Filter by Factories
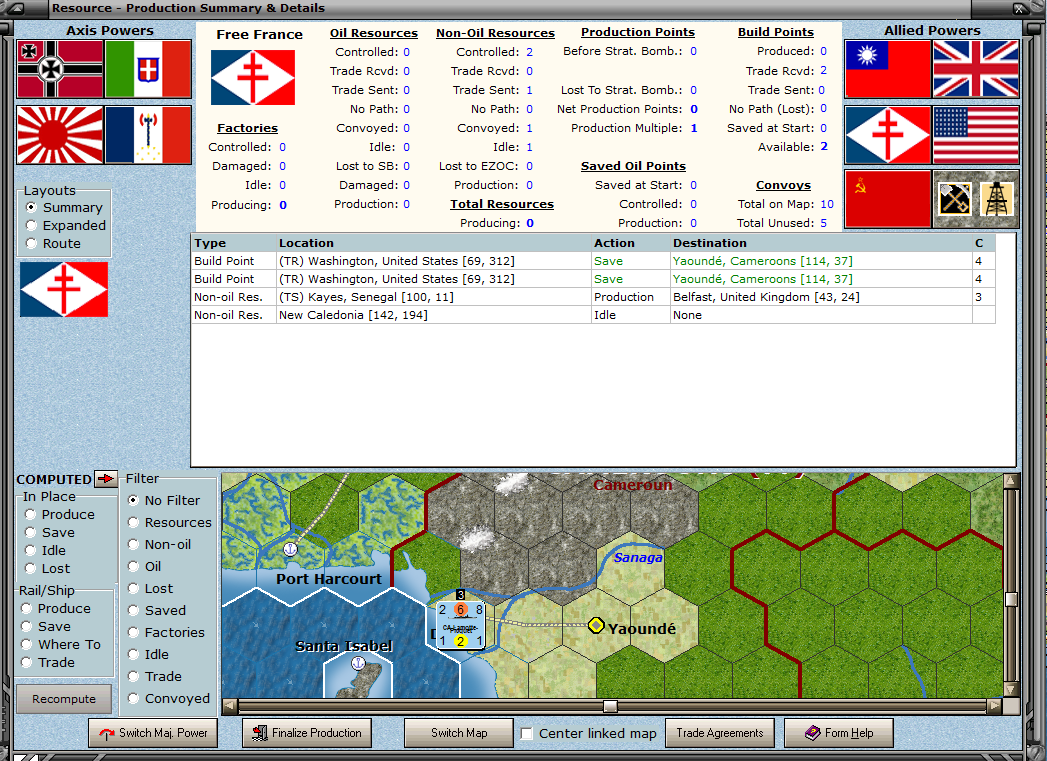Screen dimensions: 1047x761 pos(134,632)
